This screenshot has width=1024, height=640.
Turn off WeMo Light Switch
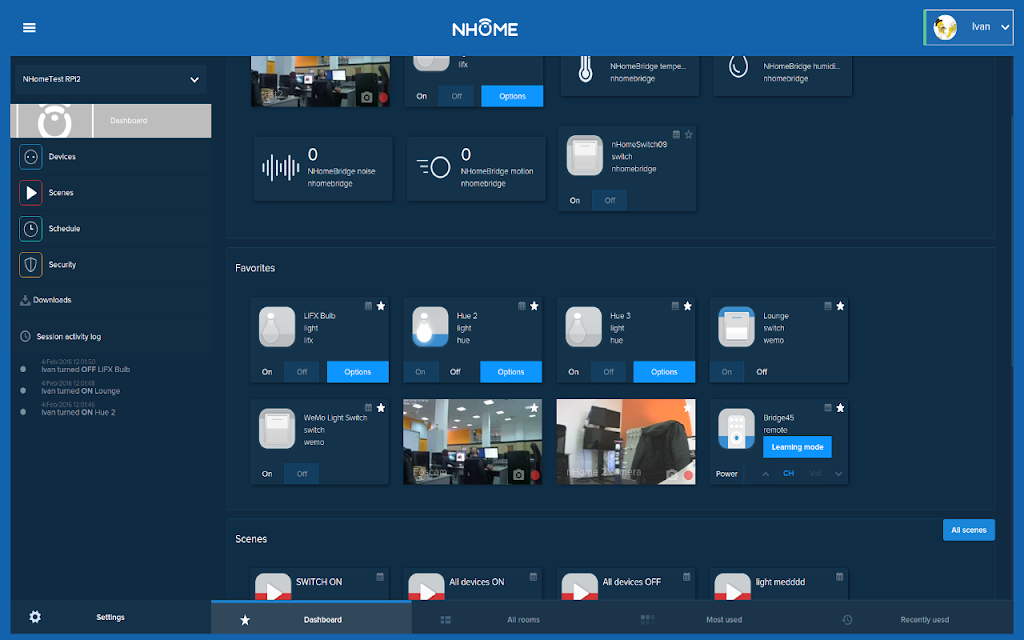(x=302, y=473)
